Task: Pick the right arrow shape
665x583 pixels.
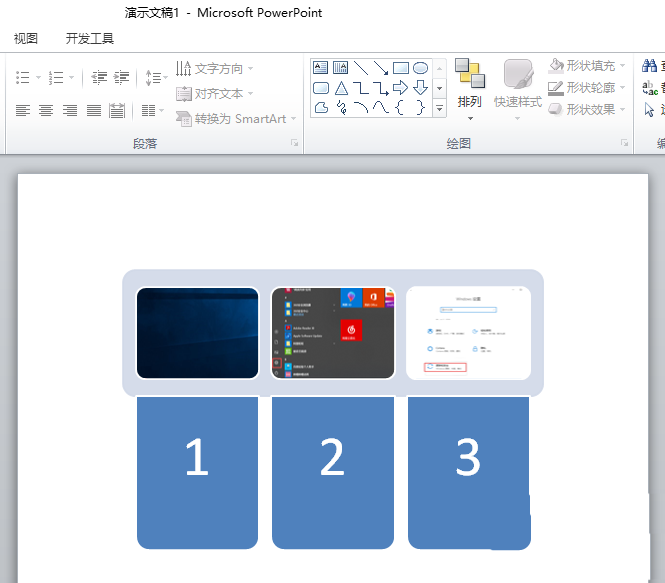Action: click(x=400, y=88)
